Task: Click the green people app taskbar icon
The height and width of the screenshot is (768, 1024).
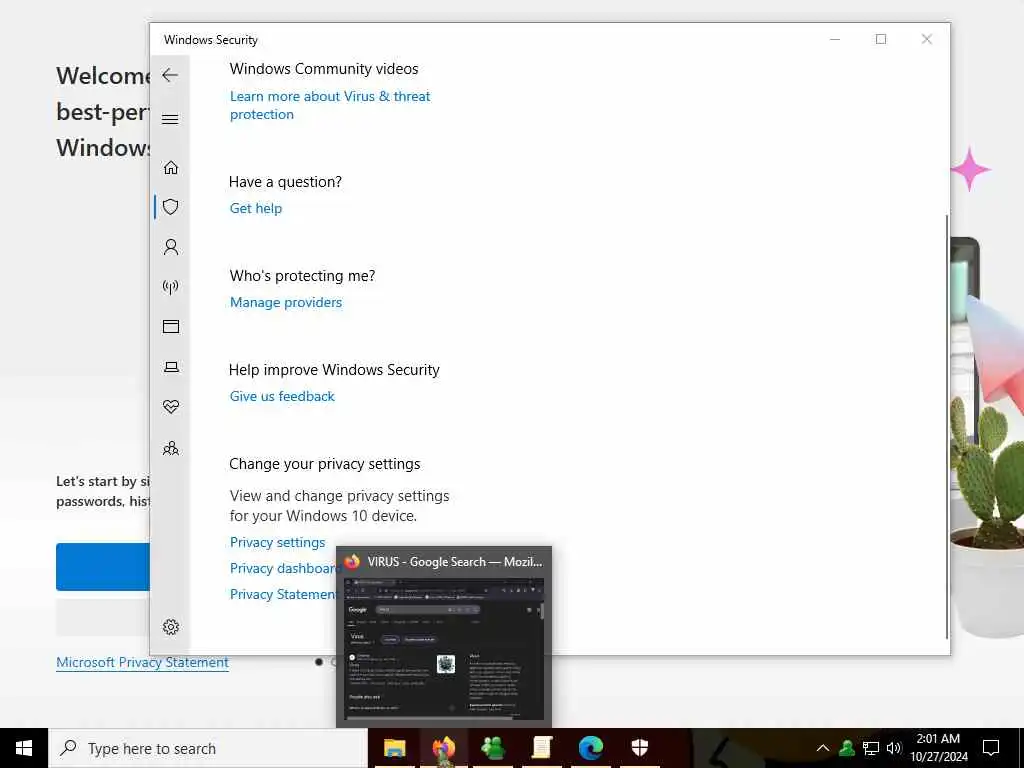Action: (x=493, y=748)
